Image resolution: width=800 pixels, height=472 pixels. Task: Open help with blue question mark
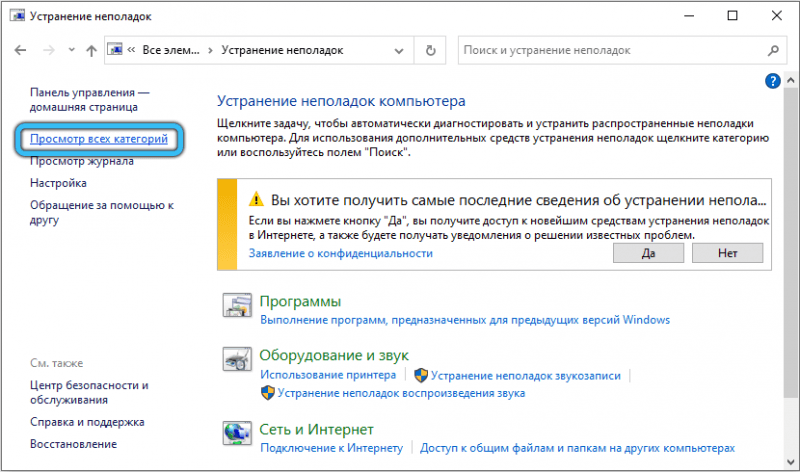click(x=772, y=81)
